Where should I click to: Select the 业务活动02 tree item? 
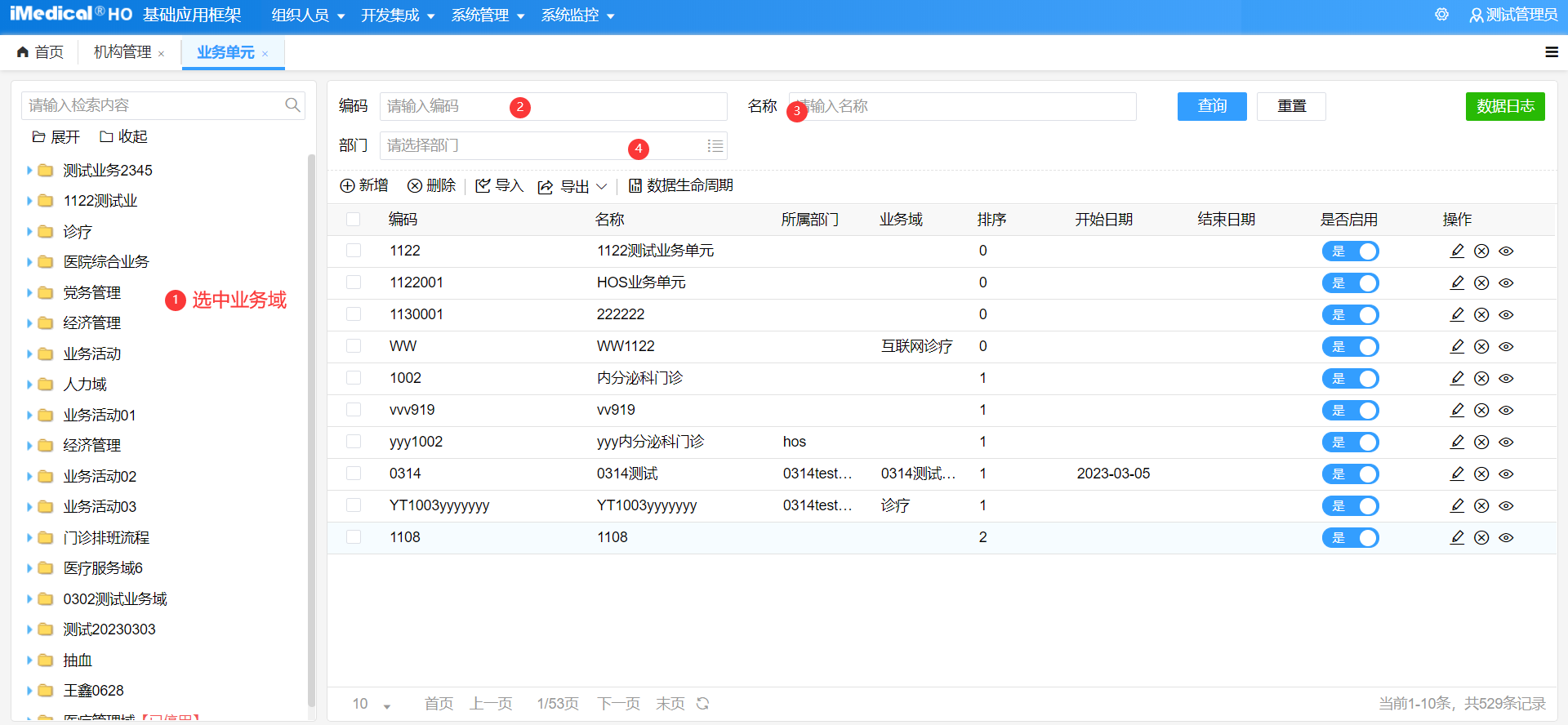coord(100,477)
